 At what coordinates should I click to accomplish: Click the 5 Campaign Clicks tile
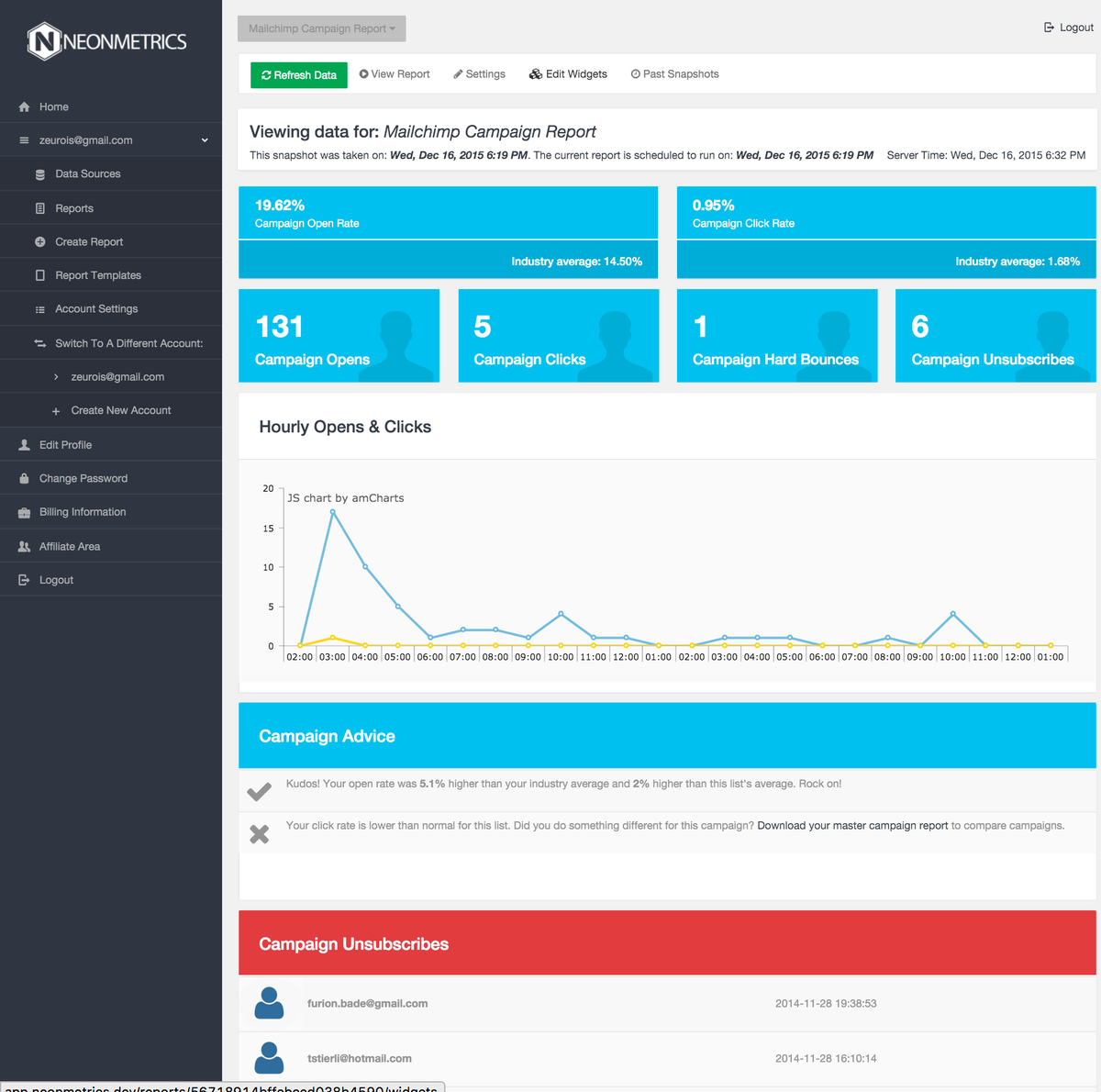coord(559,336)
